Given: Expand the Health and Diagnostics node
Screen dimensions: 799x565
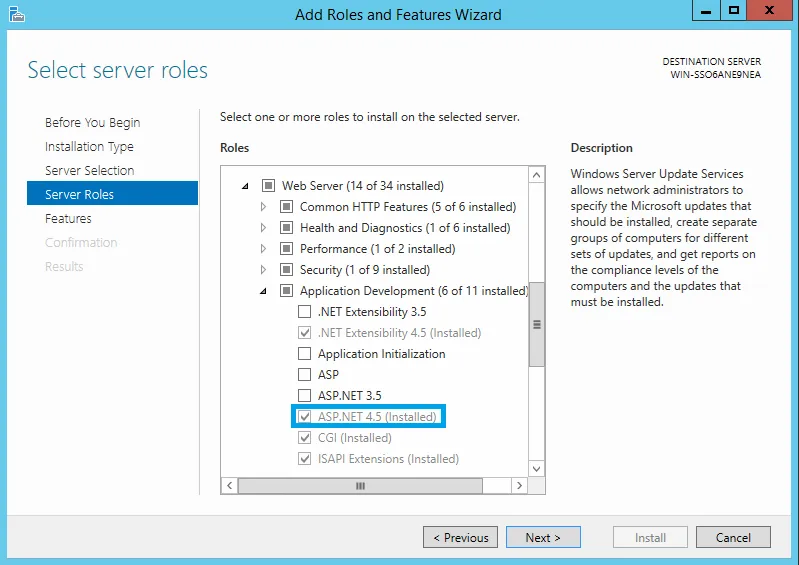Looking at the screenshot, I should (264, 228).
